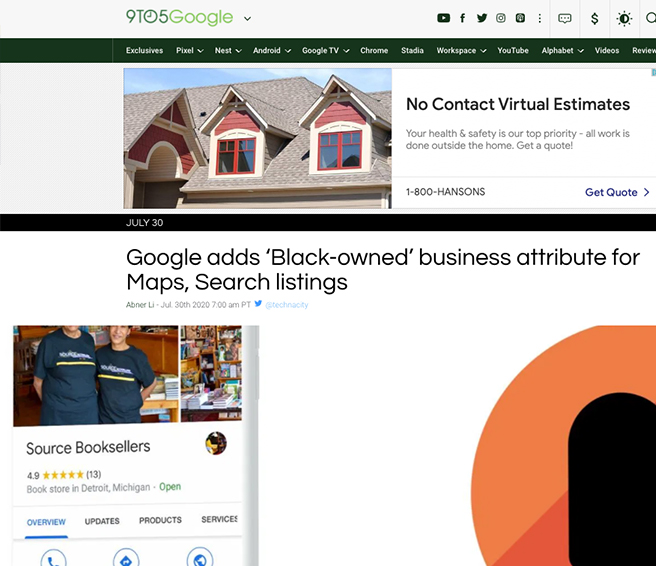Click the Twitter bird icon beside the author
Screen dimensions: 656x566
coord(258,304)
